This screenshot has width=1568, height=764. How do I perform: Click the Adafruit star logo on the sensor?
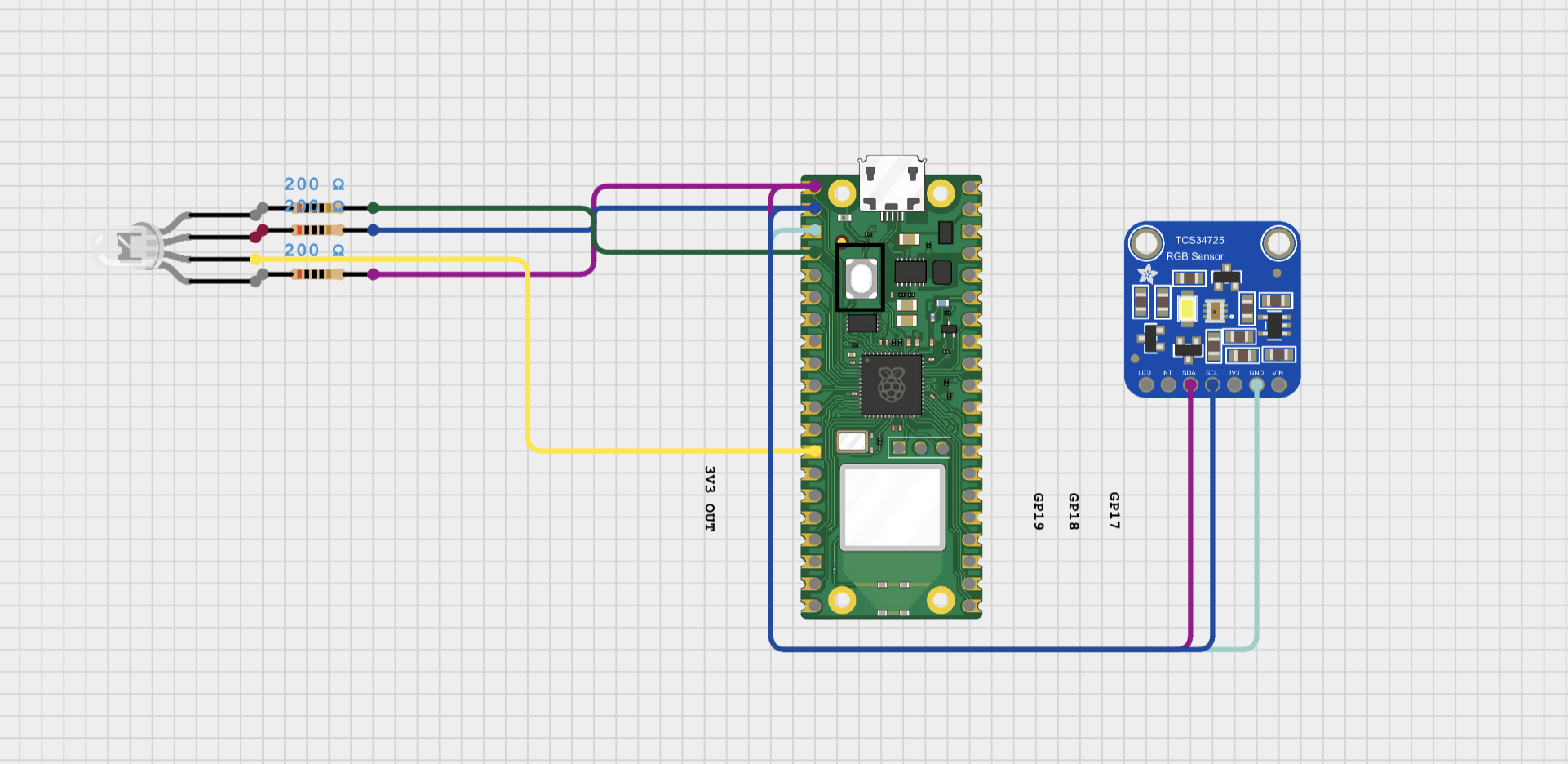pyautogui.click(x=1147, y=273)
